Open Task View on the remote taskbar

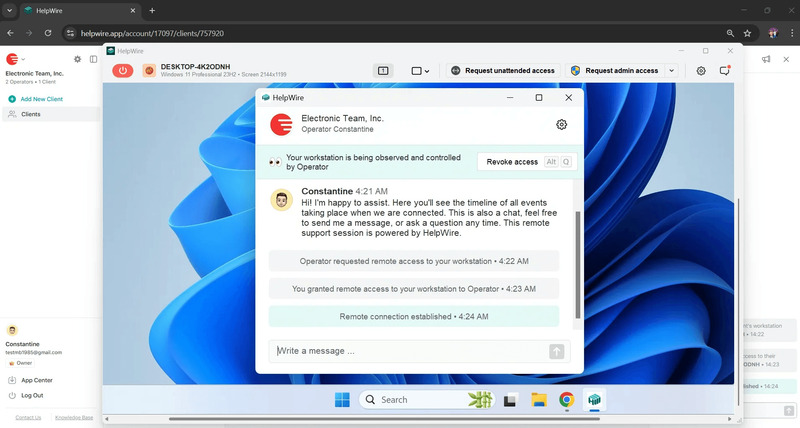click(x=511, y=400)
